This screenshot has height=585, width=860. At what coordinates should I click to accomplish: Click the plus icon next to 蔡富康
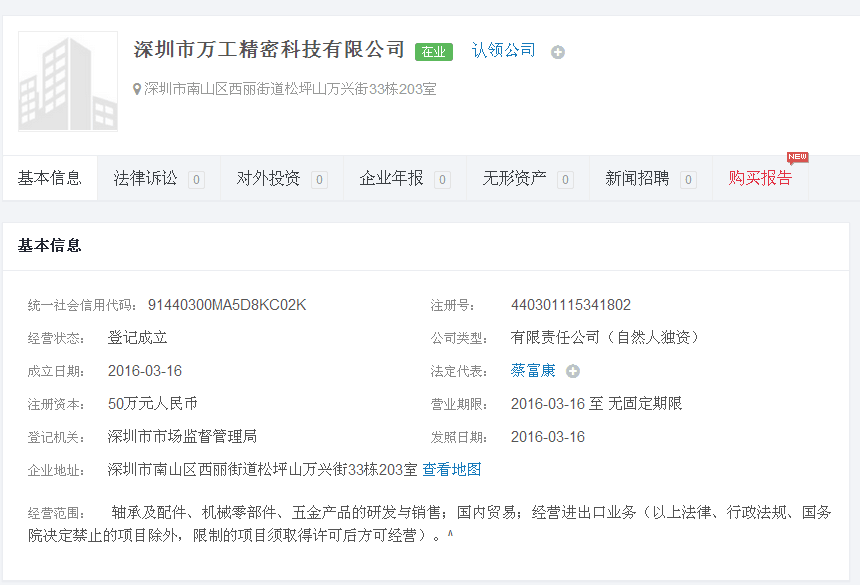573,371
